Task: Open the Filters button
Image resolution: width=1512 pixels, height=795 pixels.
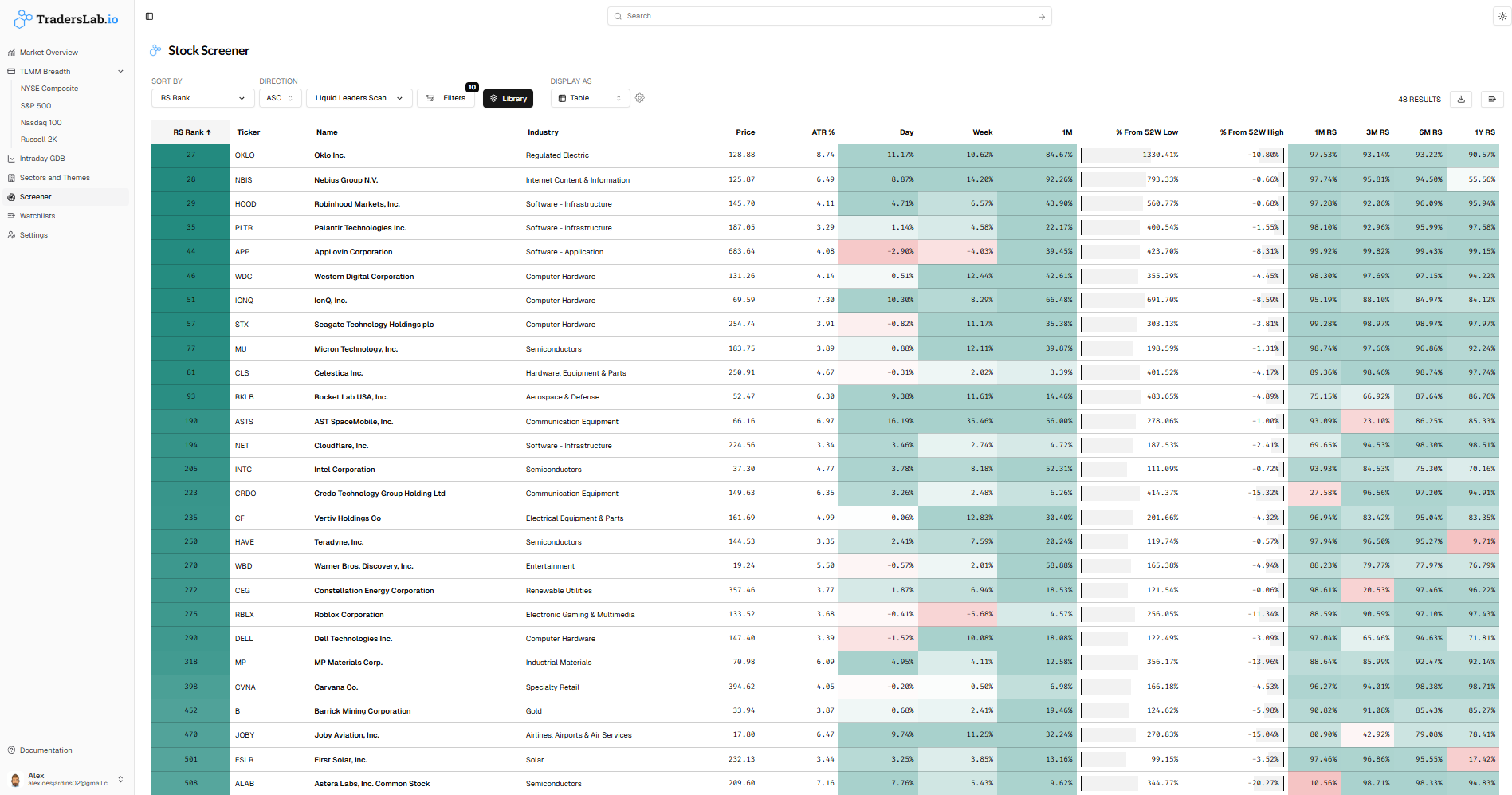Action: (x=446, y=98)
